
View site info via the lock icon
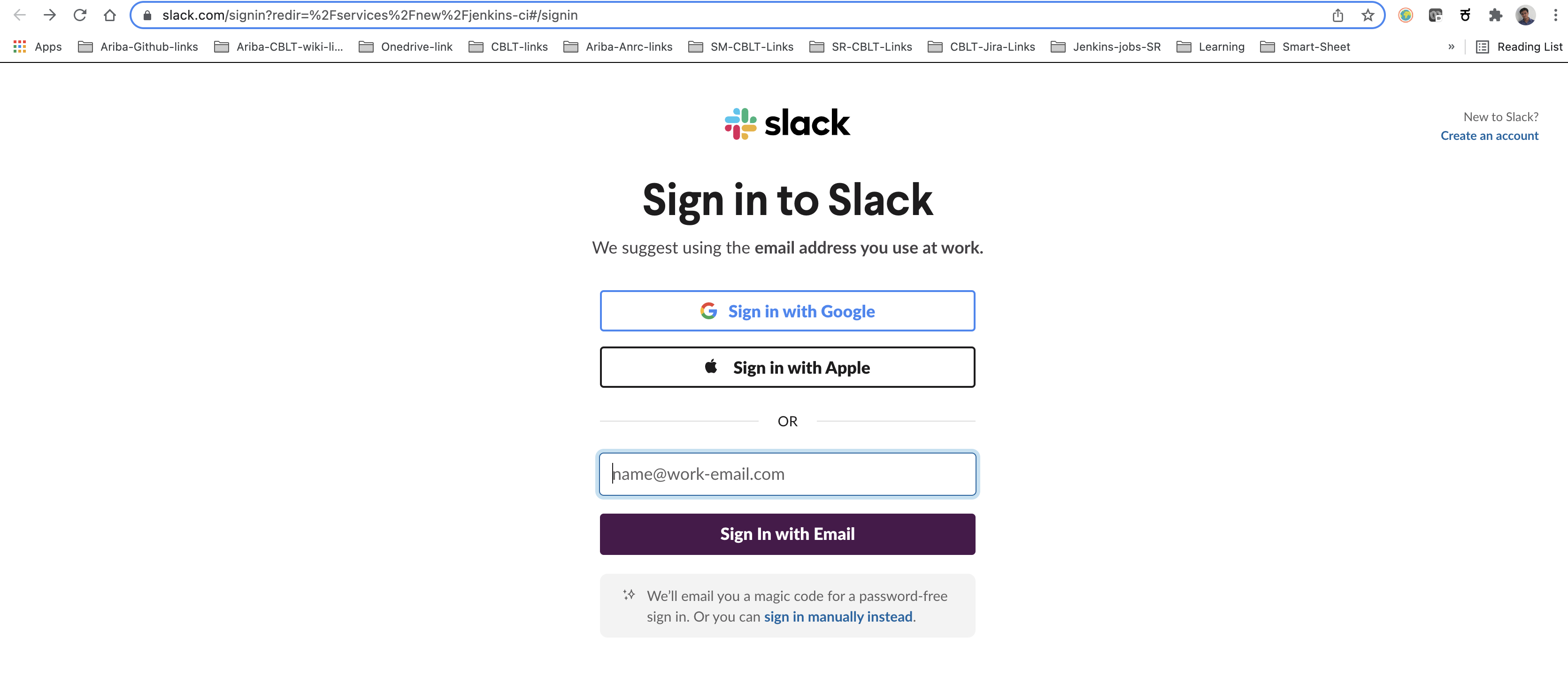click(146, 15)
